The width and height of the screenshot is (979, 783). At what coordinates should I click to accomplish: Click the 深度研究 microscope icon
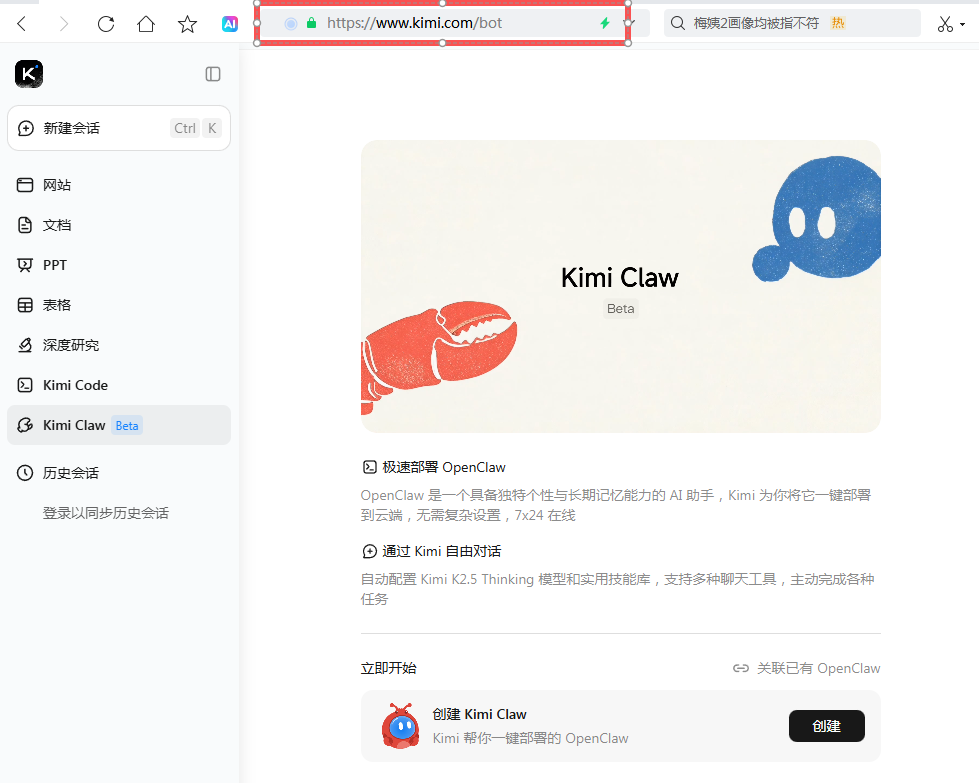tap(25, 345)
